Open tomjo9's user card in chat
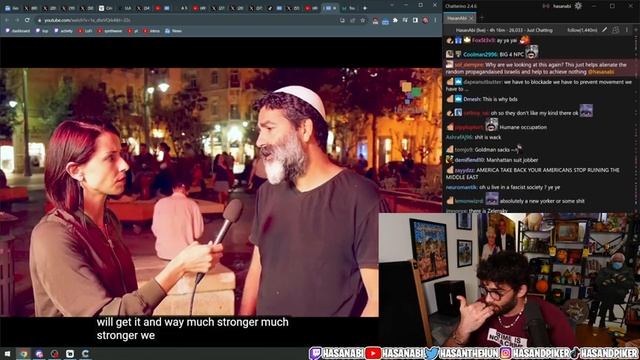 [464, 150]
